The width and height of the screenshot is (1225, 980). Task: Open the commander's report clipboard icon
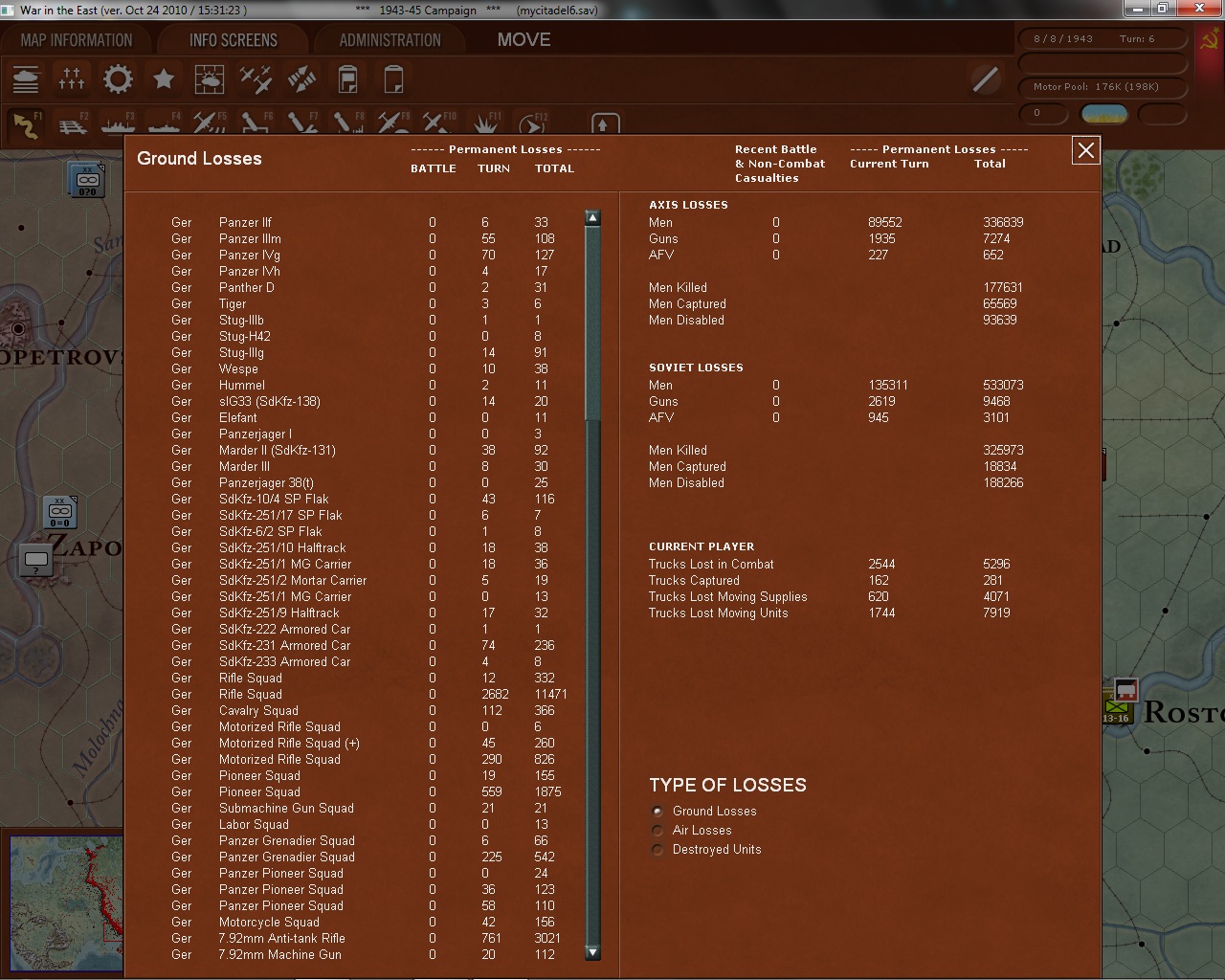pyautogui.click(x=347, y=79)
